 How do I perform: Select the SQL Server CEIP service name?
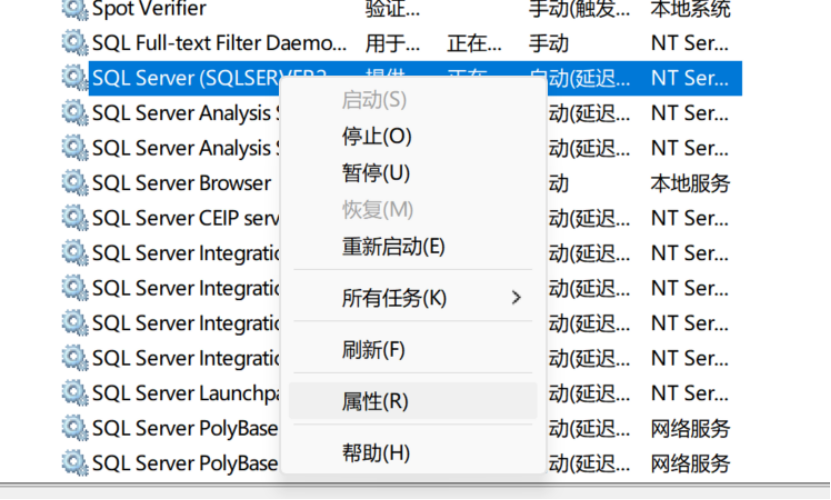click(185, 218)
